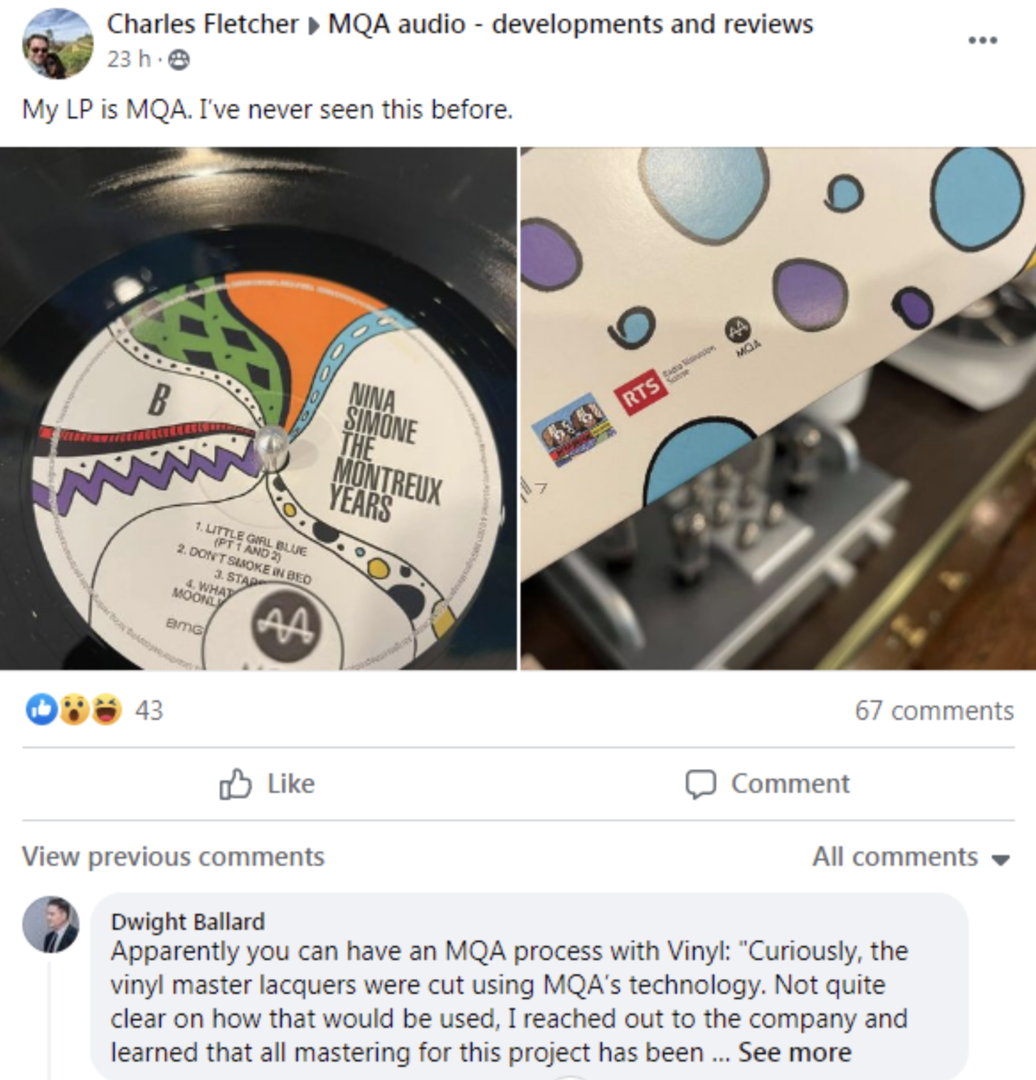
Task: Click Dwight Ballard's avatar picture
Action: click(x=50, y=924)
